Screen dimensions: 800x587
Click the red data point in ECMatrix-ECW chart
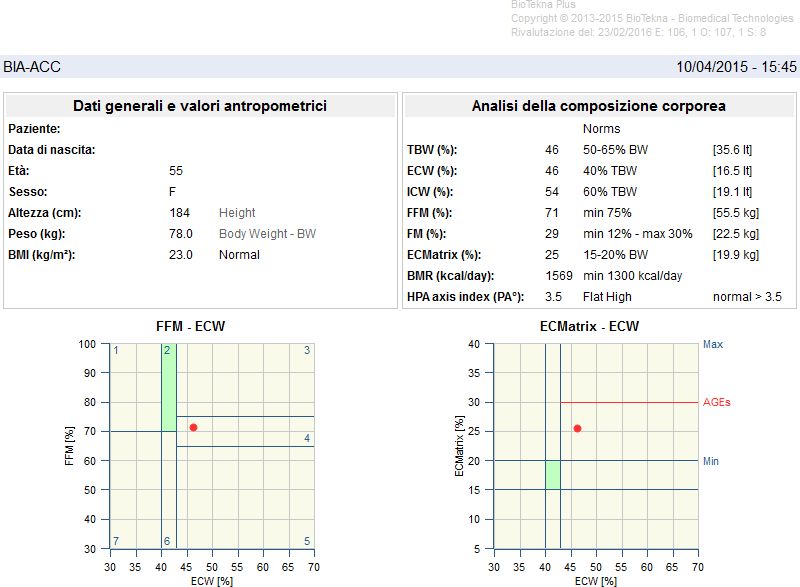point(577,428)
